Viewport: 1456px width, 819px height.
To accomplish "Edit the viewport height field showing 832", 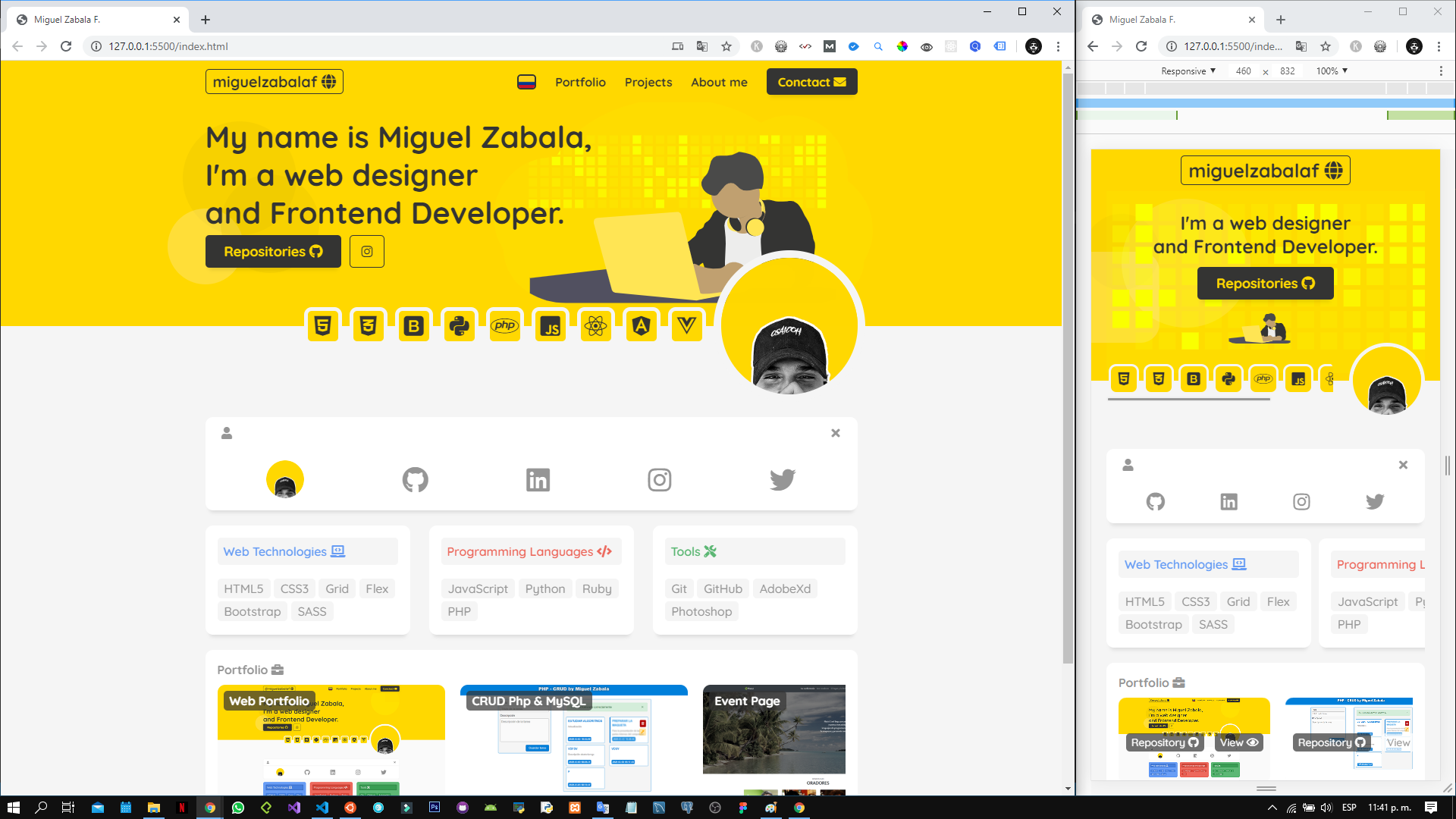I will (x=1288, y=71).
